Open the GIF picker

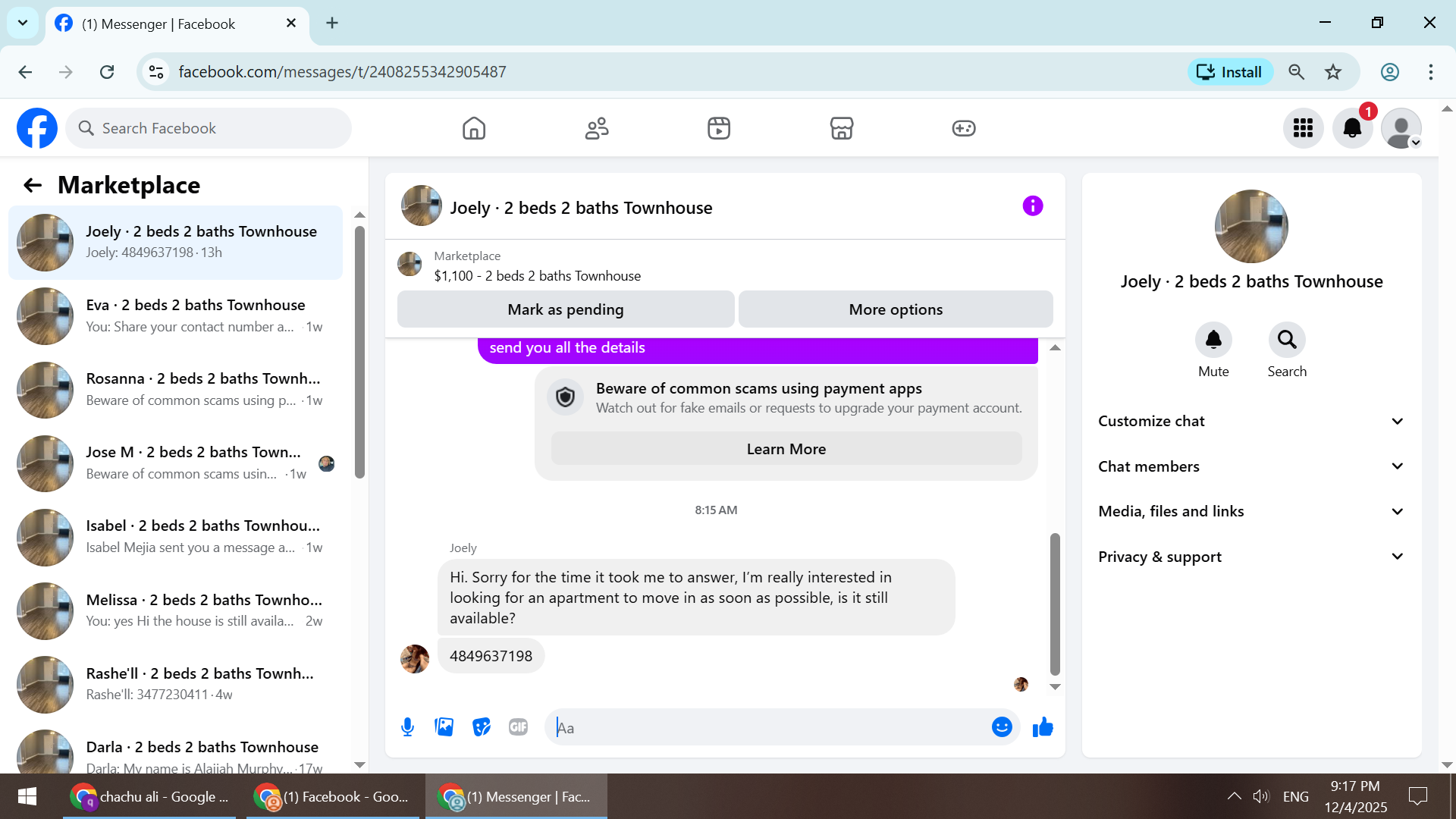519,727
